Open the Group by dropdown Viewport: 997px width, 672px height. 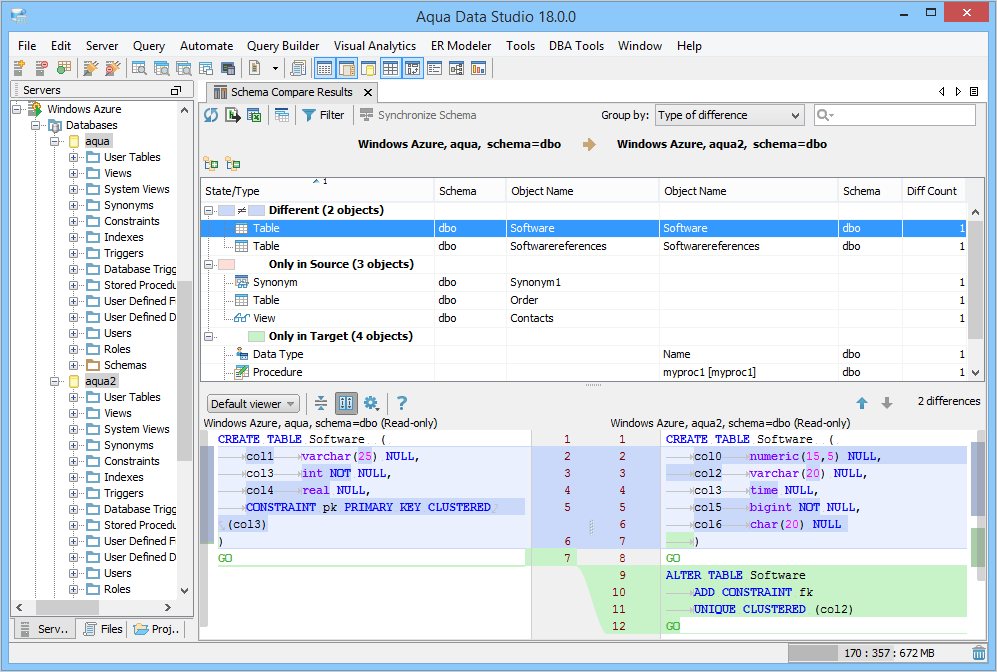click(729, 115)
